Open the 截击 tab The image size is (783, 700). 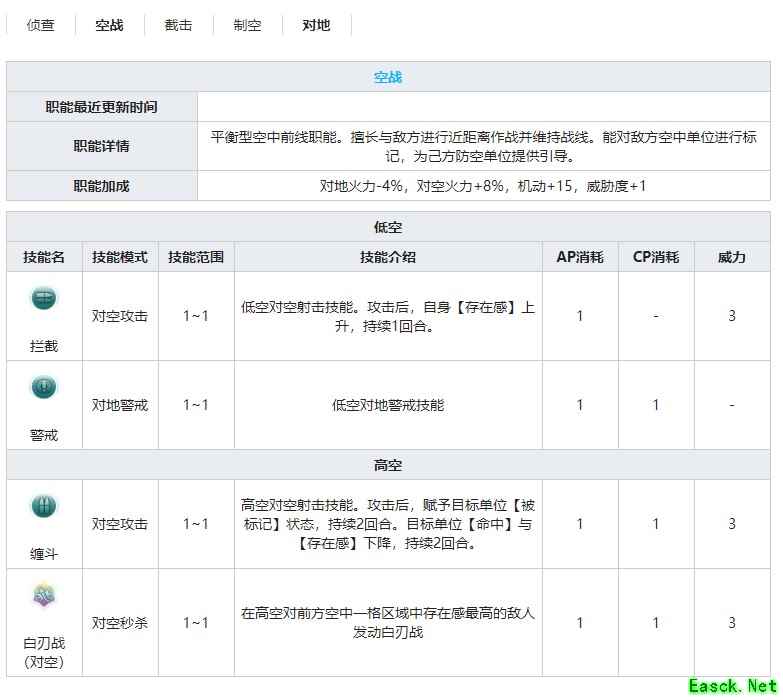pos(179,25)
